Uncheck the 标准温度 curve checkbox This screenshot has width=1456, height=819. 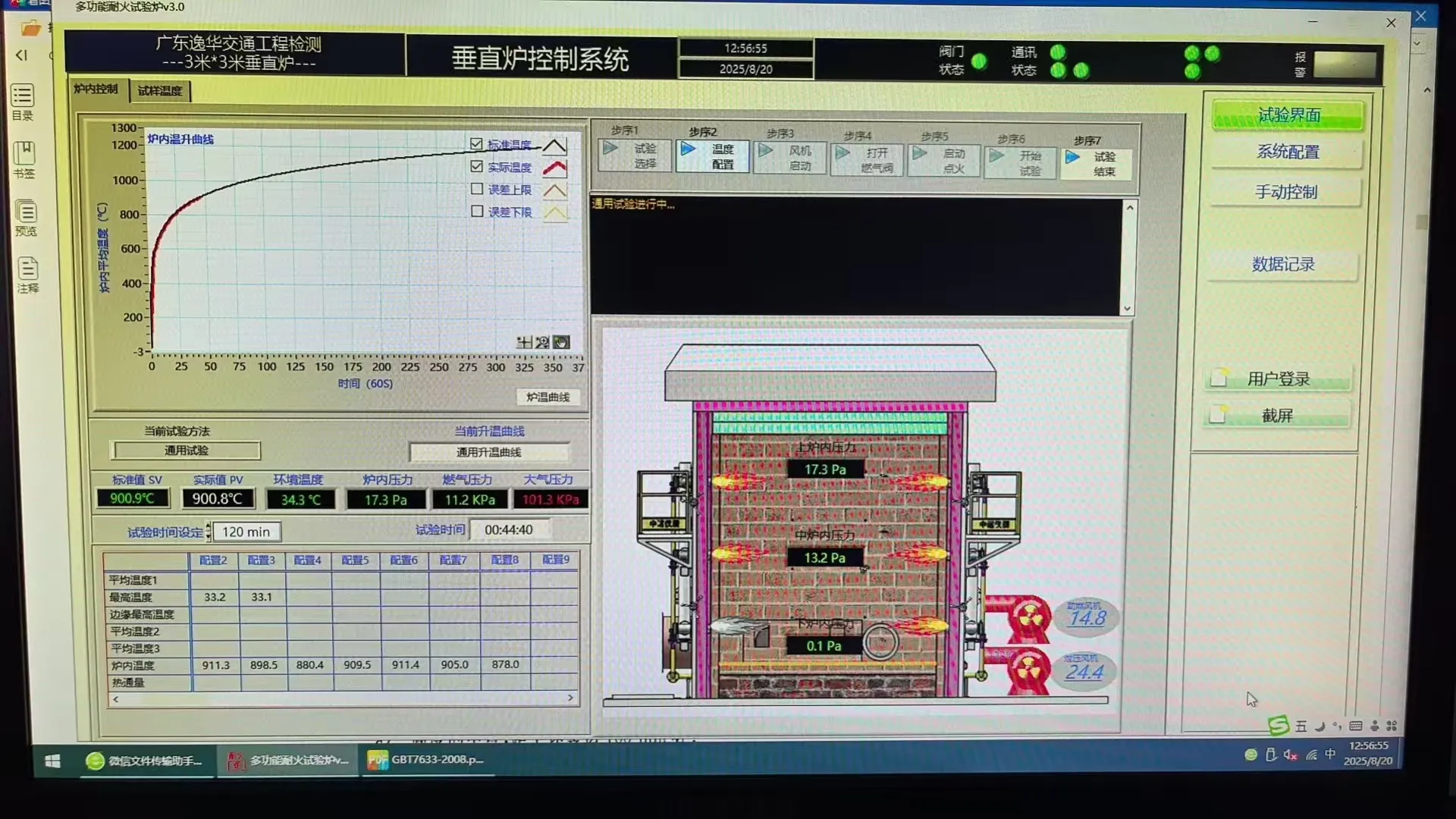(x=477, y=143)
